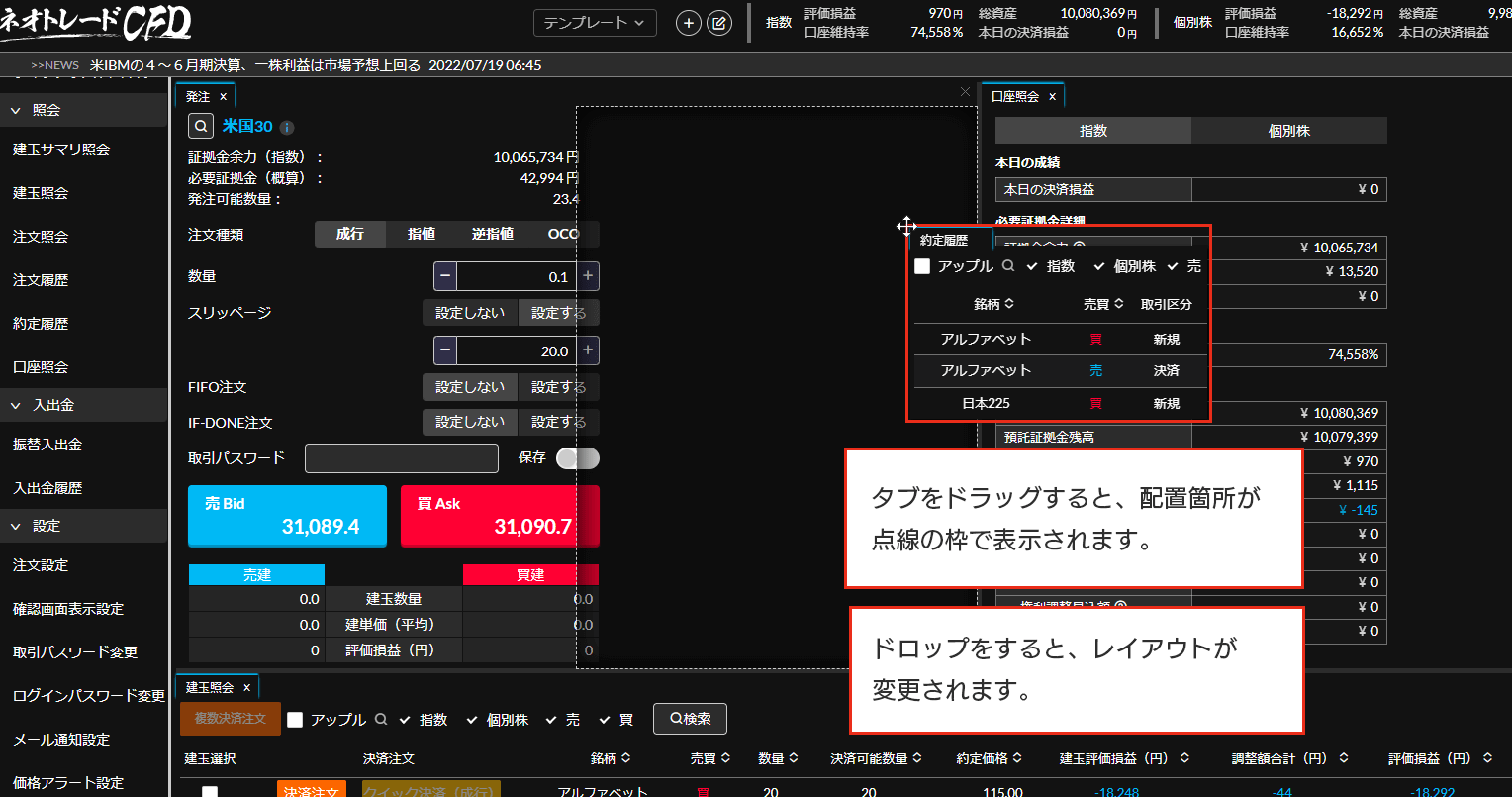Click the 買 Ask 31,090.7 button

(x=500, y=516)
